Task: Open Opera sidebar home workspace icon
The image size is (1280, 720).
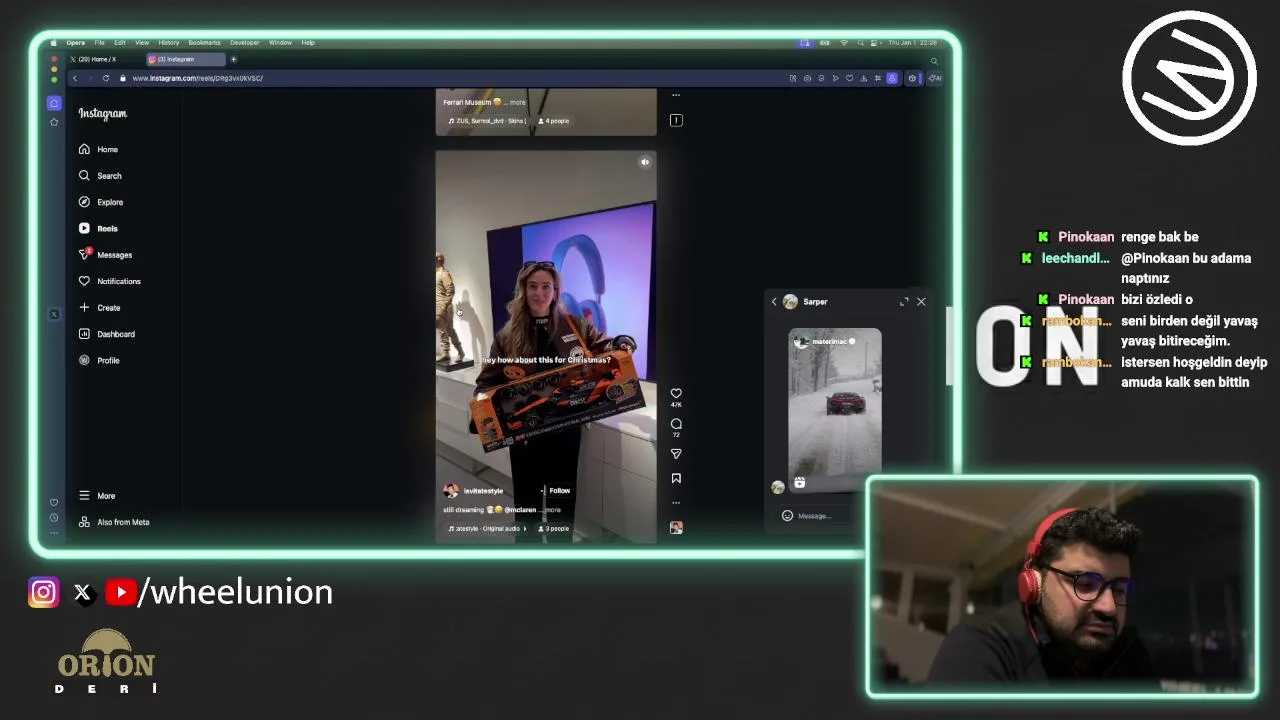Action: (x=54, y=103)
